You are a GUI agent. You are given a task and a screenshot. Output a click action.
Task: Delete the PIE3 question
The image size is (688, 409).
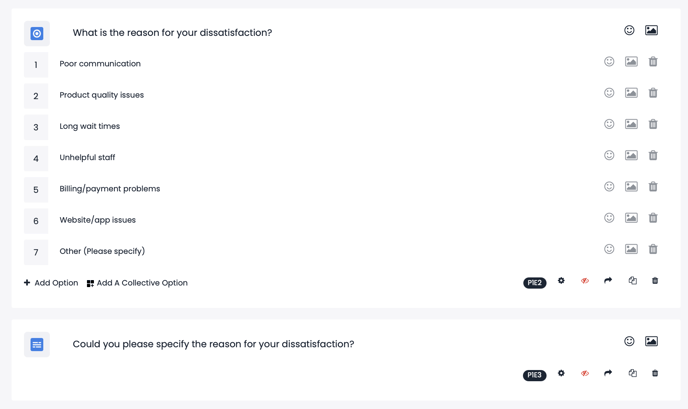[x=655, y=373]
